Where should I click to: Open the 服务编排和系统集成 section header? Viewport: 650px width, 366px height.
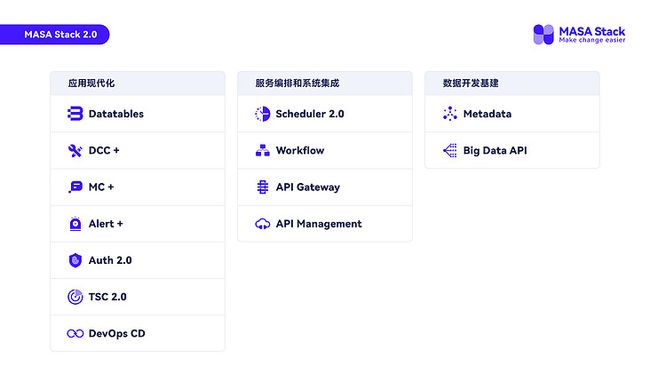pos(325,83)
